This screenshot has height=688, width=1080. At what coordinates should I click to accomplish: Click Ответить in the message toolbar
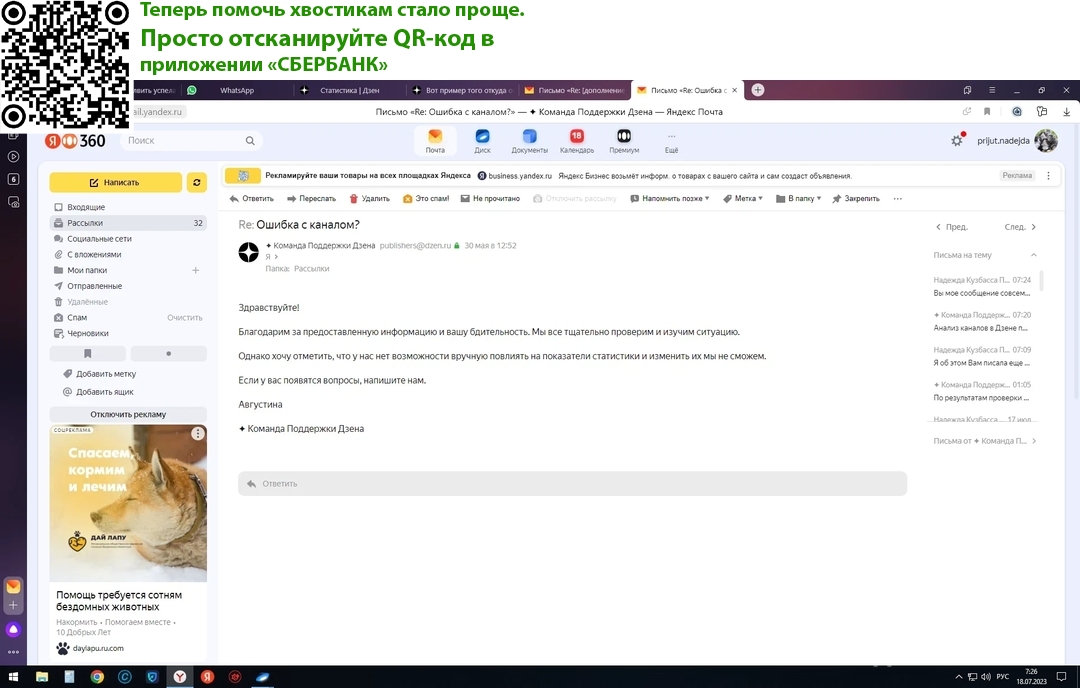(x=251, y=198)
